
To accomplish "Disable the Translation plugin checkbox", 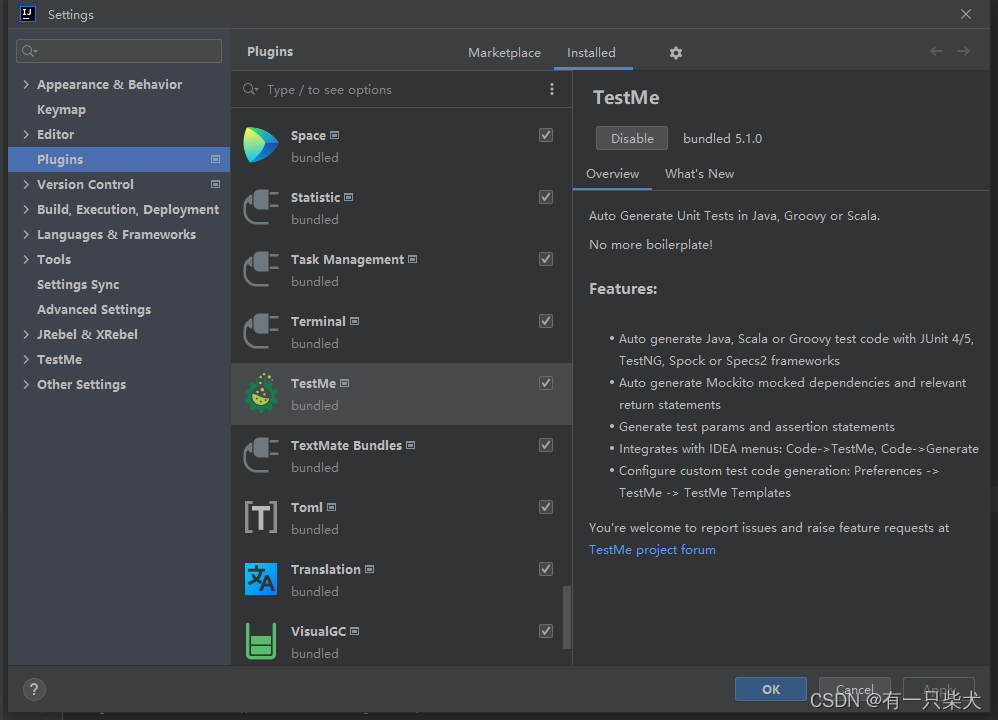I will coord(546,569).
